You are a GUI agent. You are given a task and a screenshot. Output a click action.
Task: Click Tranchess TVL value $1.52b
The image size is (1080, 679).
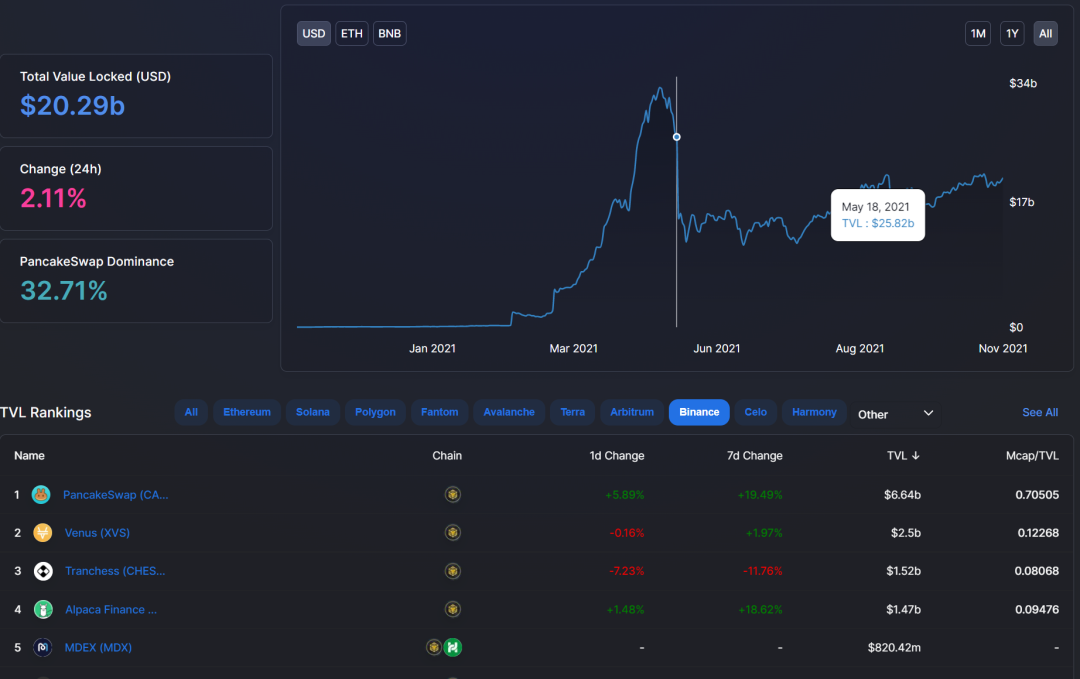[904, 571]
